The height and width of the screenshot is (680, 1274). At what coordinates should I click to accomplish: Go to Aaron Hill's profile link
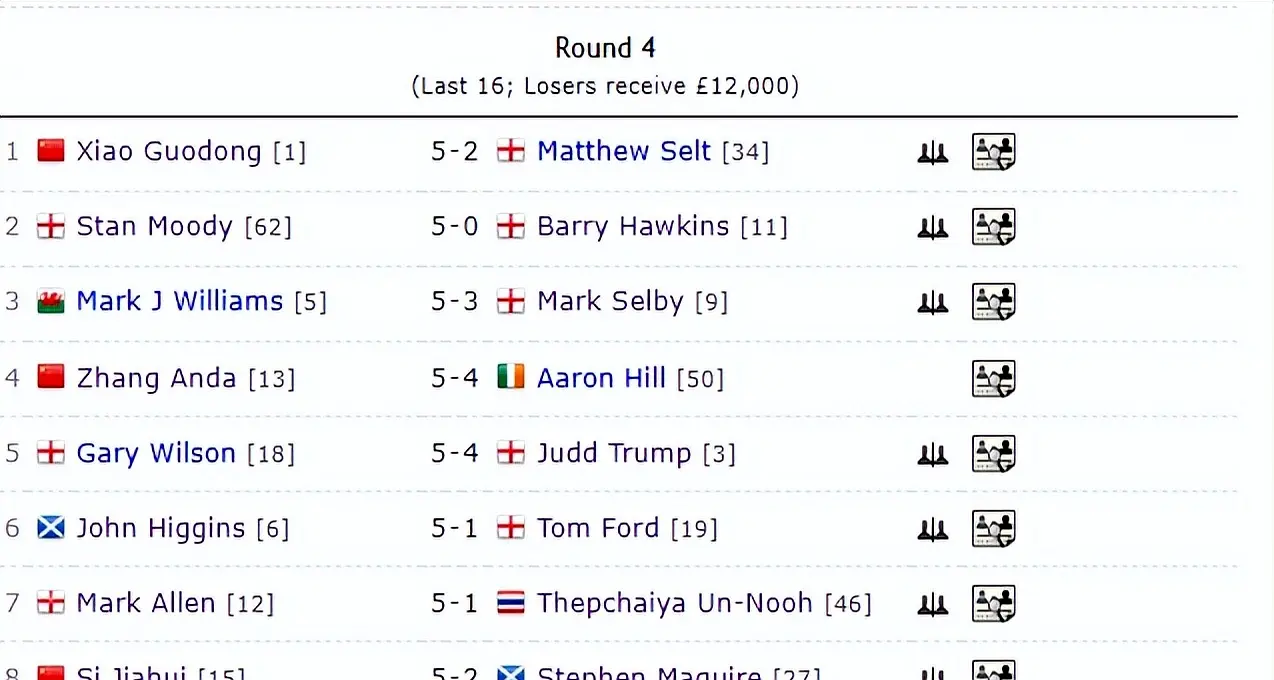(601, 378)
